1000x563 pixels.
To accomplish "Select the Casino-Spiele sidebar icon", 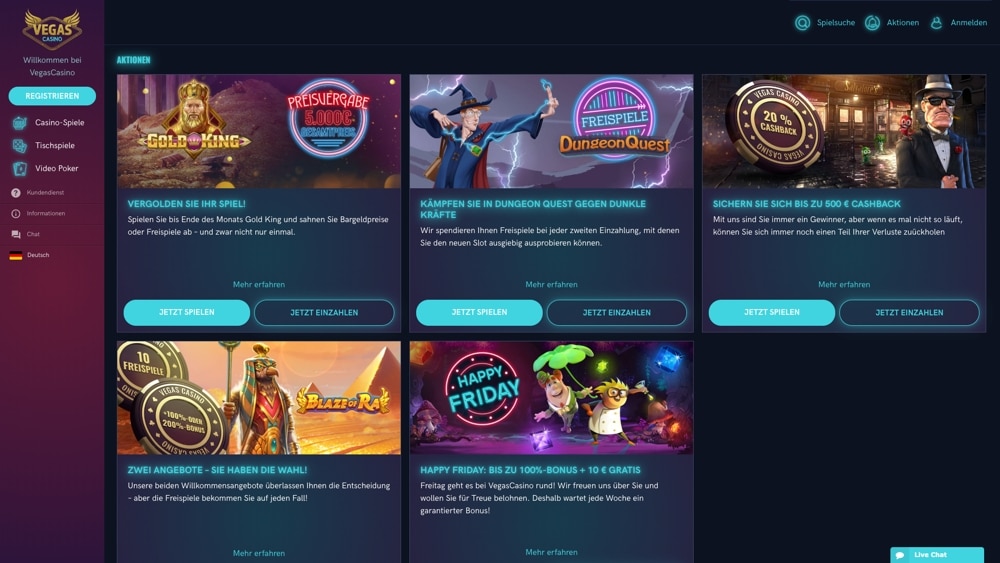I will [20, 122].
